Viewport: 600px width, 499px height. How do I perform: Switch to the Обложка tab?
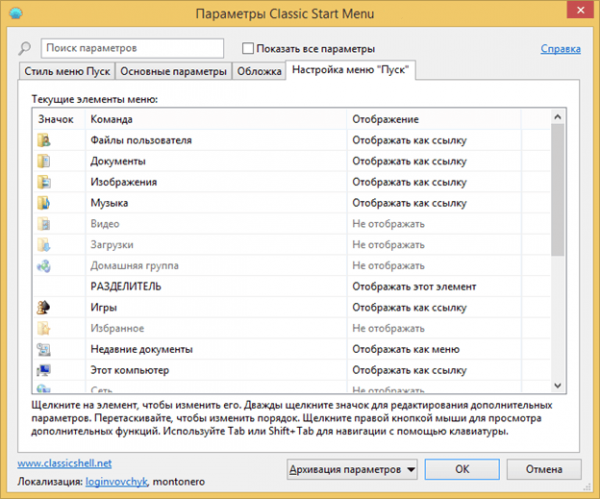tap(259, 71)
